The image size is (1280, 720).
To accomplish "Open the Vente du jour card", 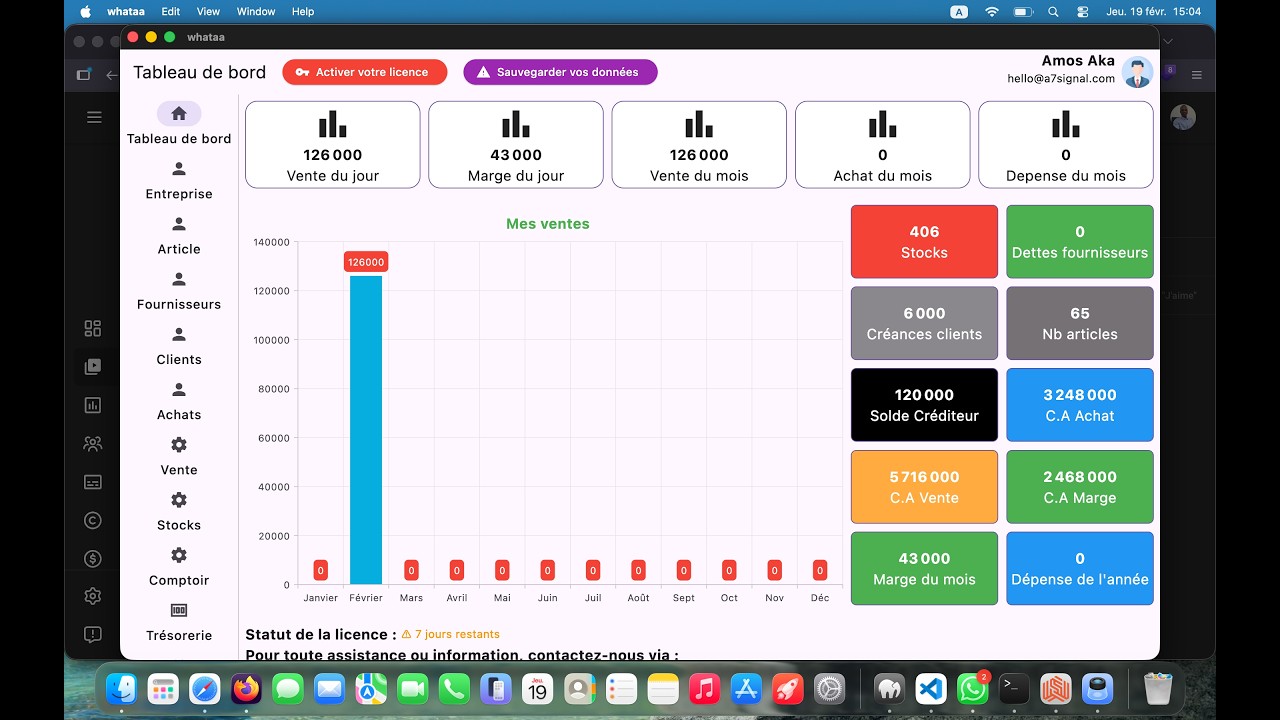I will [332, 144].
